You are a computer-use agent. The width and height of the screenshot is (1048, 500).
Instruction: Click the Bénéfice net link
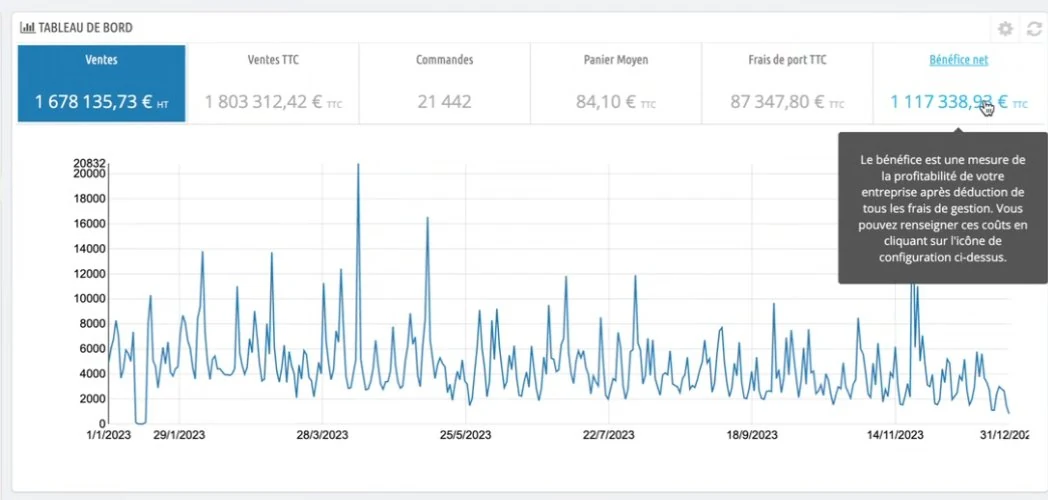tap(958, 59)
